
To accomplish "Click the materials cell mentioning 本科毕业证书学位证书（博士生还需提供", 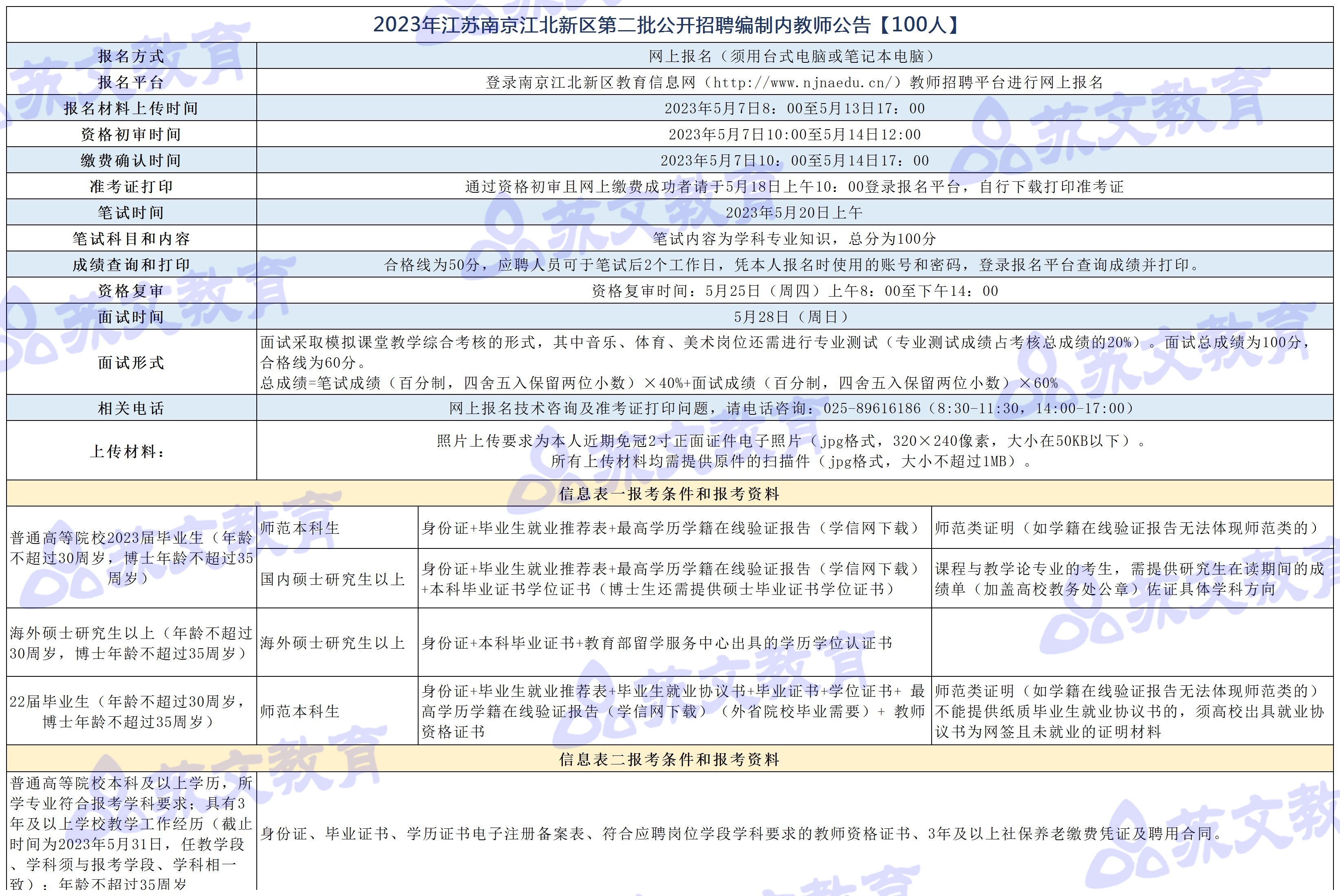I will [x=674, y=578].
